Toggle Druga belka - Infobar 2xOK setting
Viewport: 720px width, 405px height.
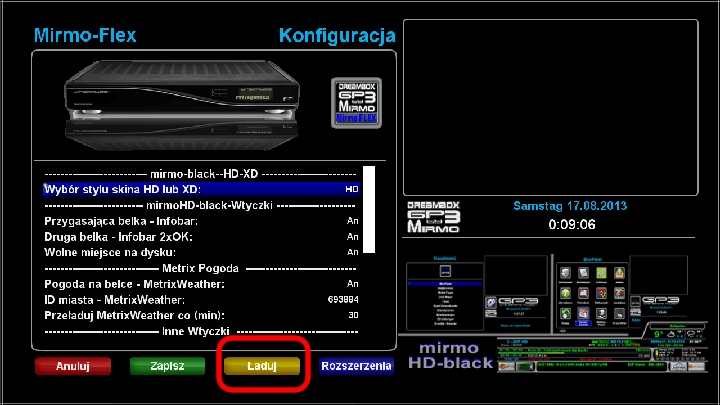[200, 237]
